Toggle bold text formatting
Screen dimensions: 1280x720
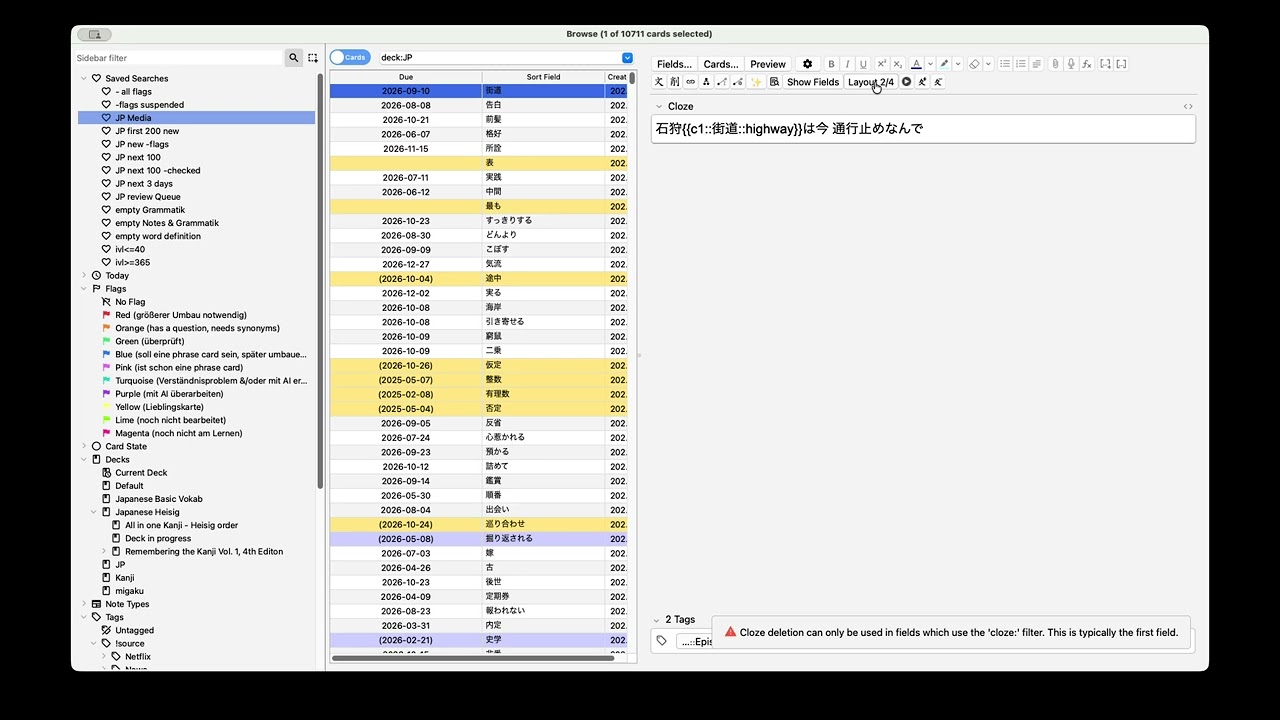[x=831, y=64]
